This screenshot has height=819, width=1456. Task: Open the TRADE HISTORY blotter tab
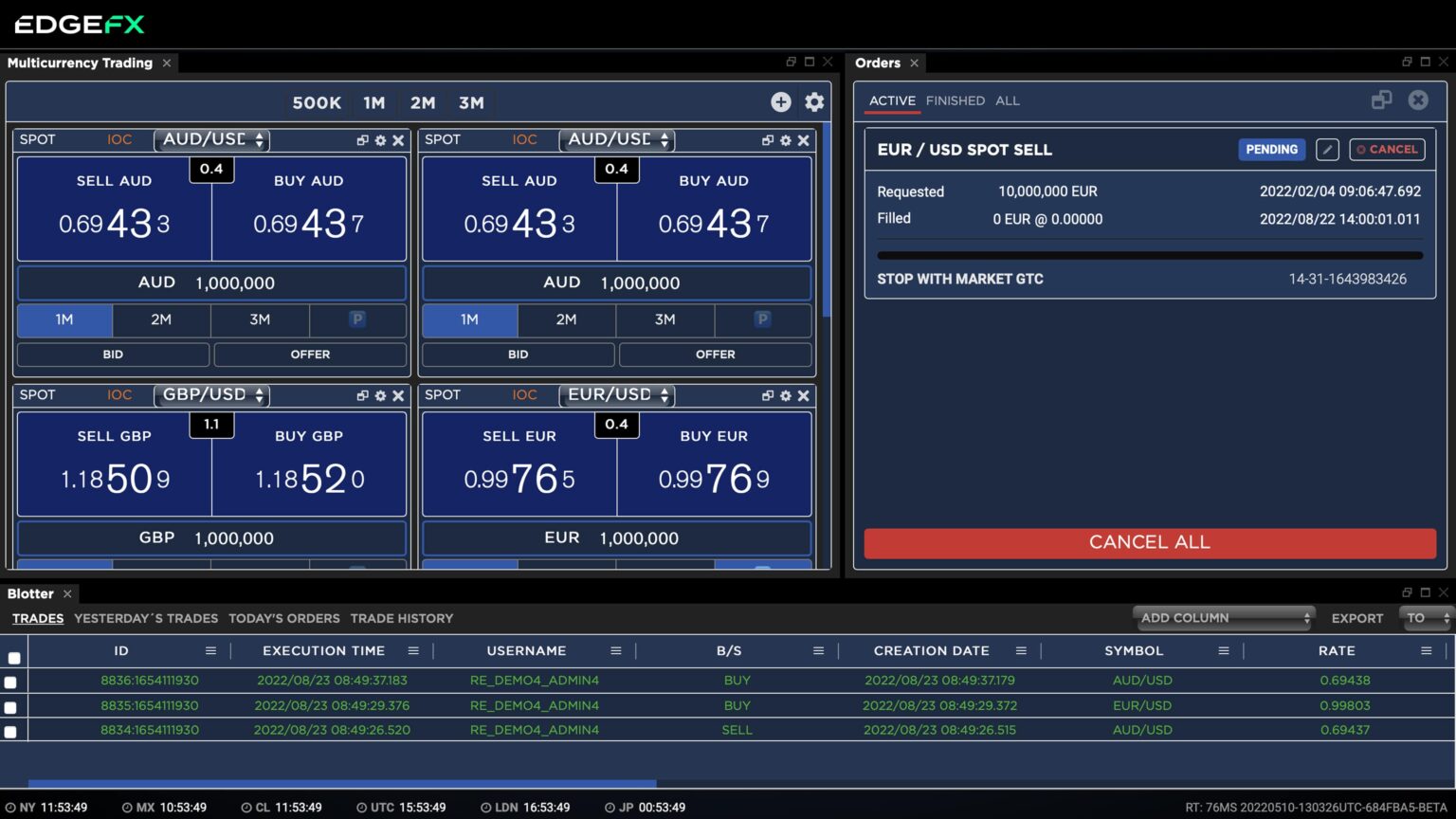click(402, 618)
